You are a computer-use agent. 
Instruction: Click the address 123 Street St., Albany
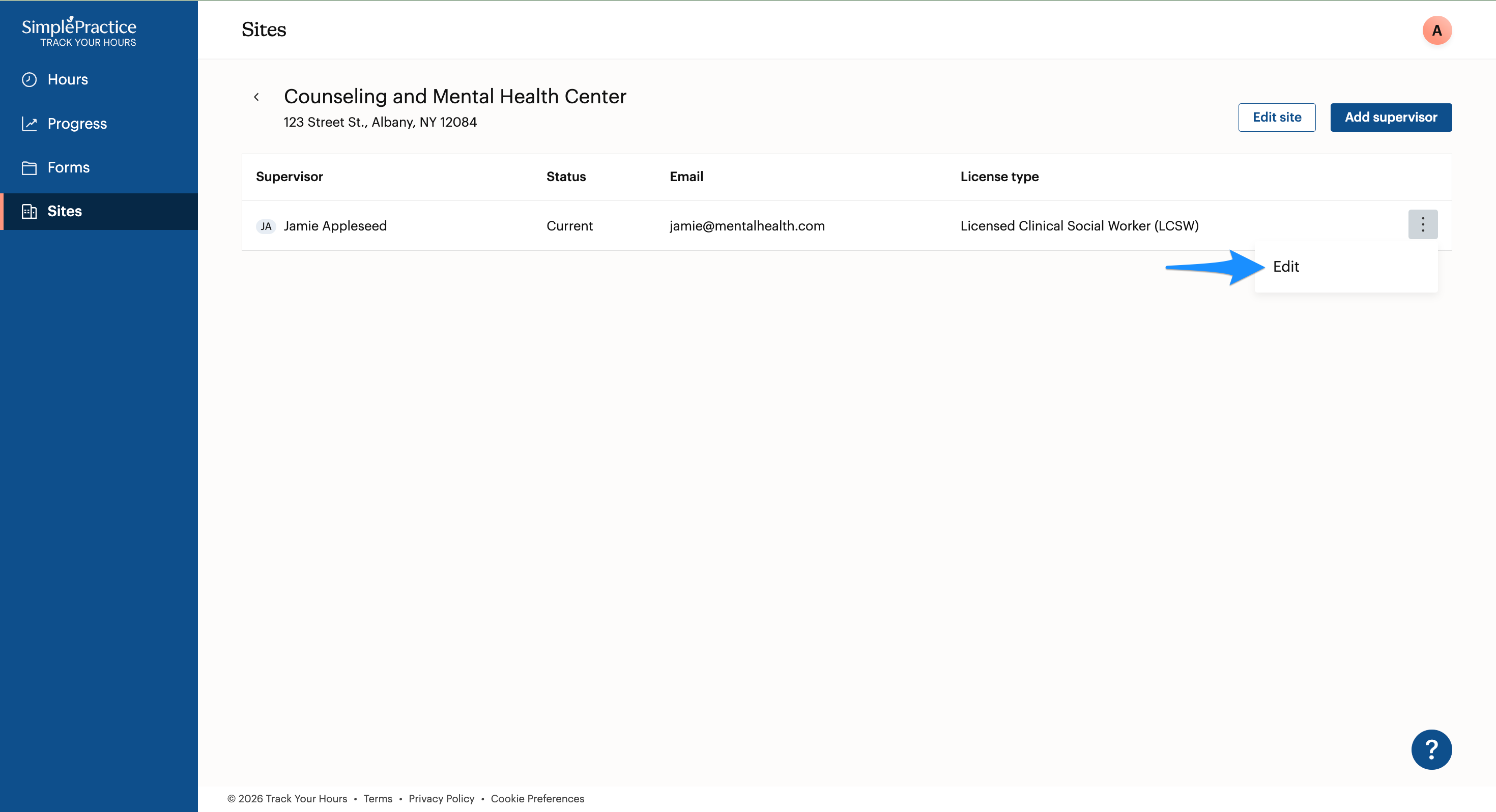point(380,122)
